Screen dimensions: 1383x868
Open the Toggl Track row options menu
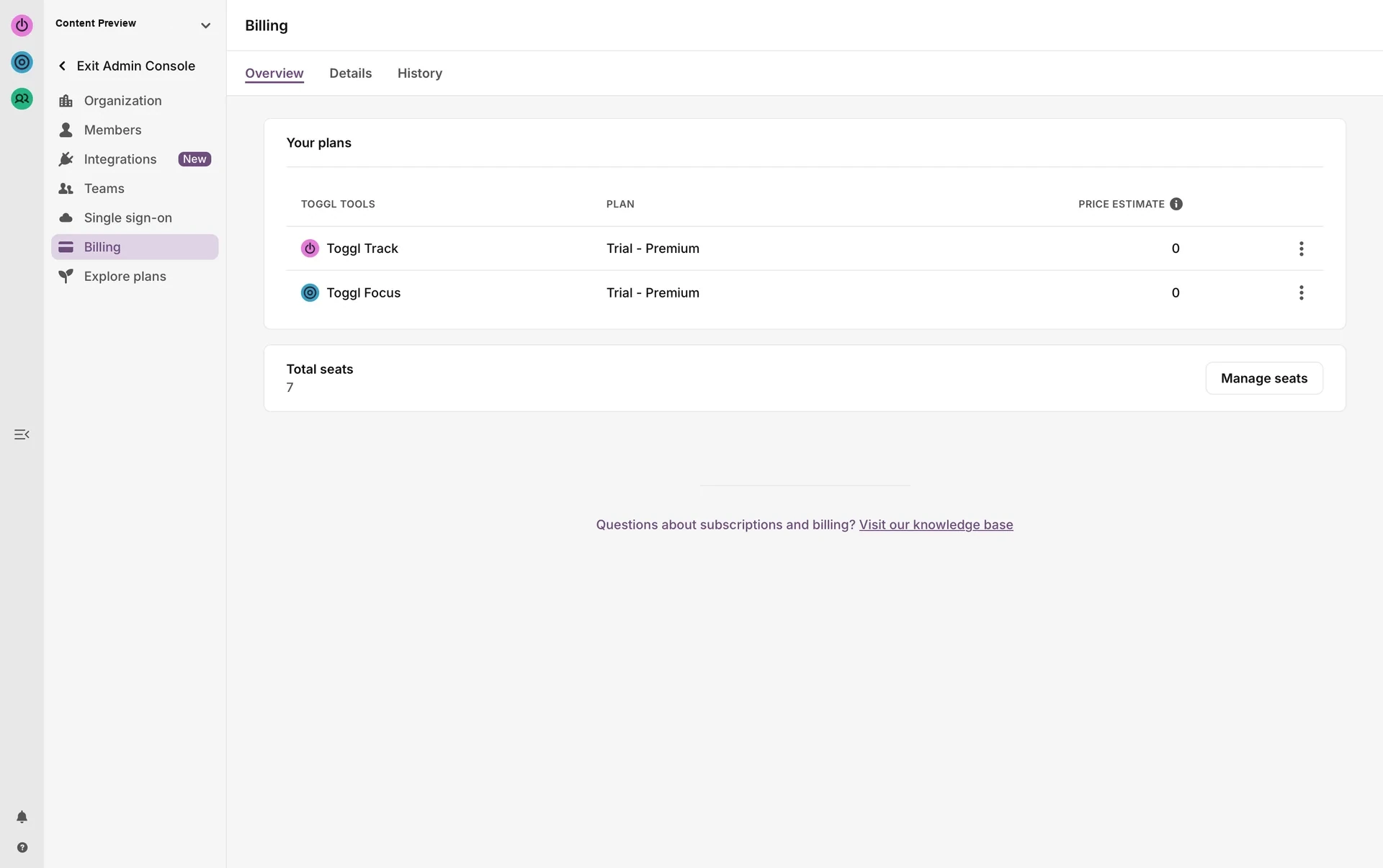click(1301, 249)
